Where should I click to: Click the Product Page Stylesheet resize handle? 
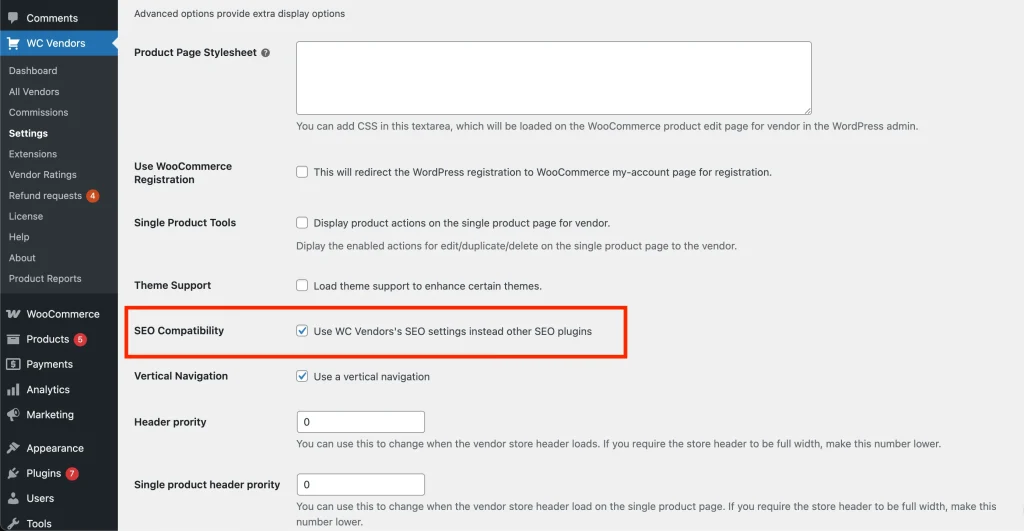(x=807, y=110)
